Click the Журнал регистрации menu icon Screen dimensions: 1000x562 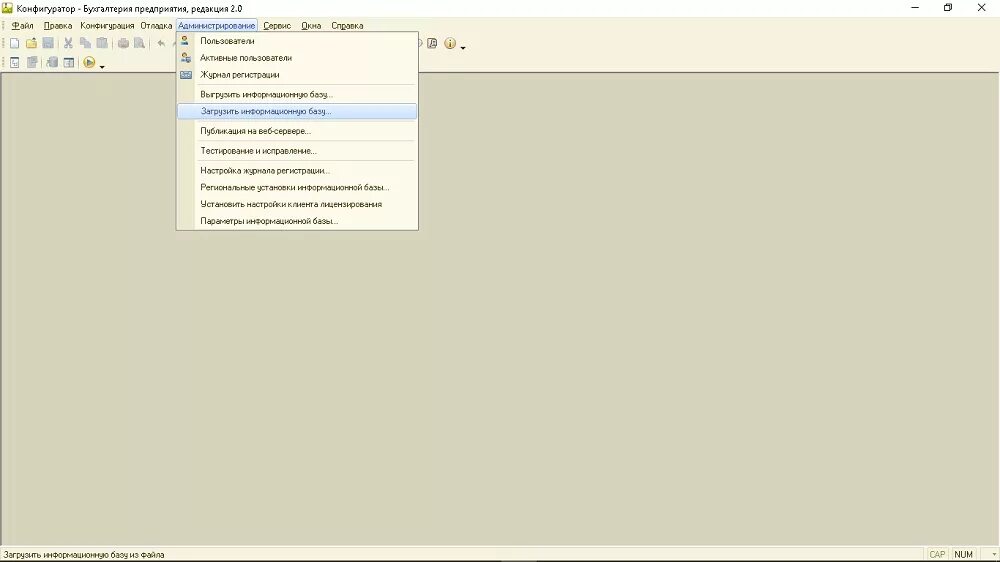[186, 75]
